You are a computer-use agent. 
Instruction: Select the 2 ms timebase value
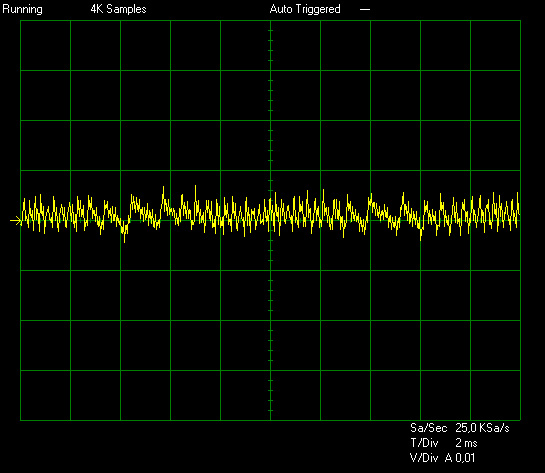(x=466, y=443)
